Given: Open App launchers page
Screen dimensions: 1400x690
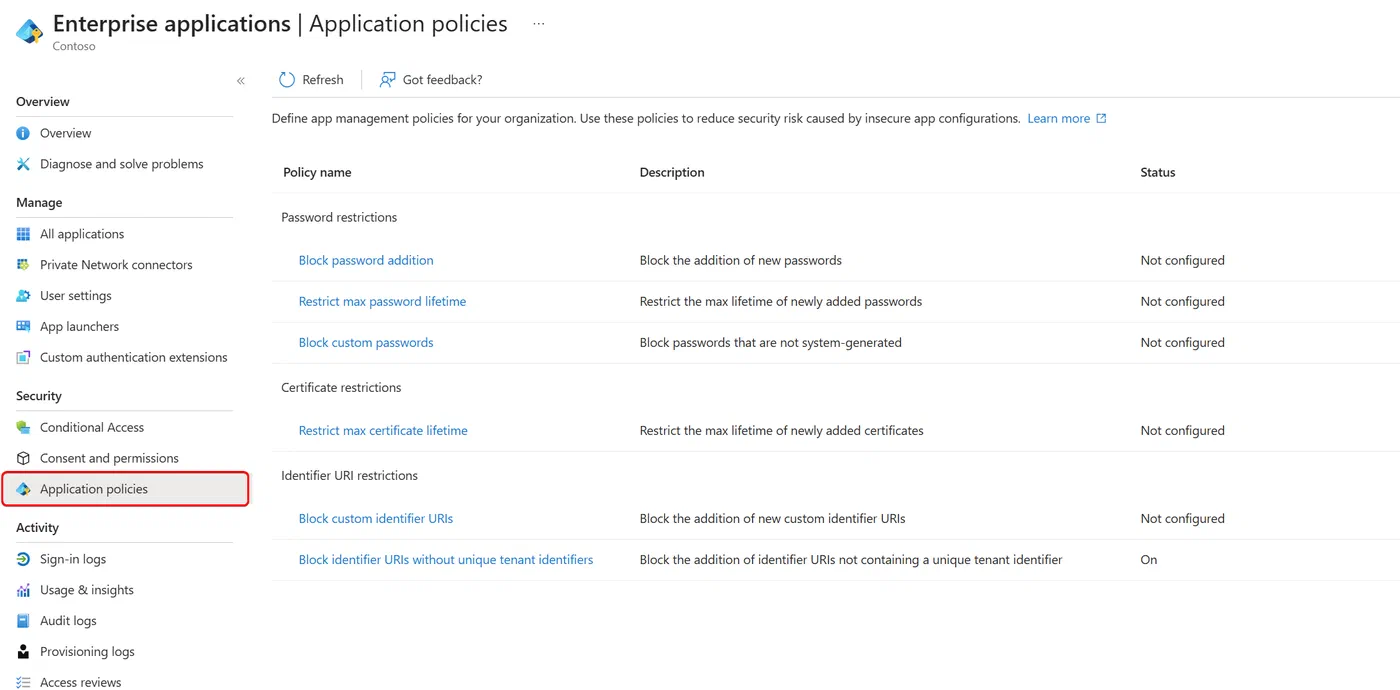Looking at the screenshot, I should (x=79, y=327).
